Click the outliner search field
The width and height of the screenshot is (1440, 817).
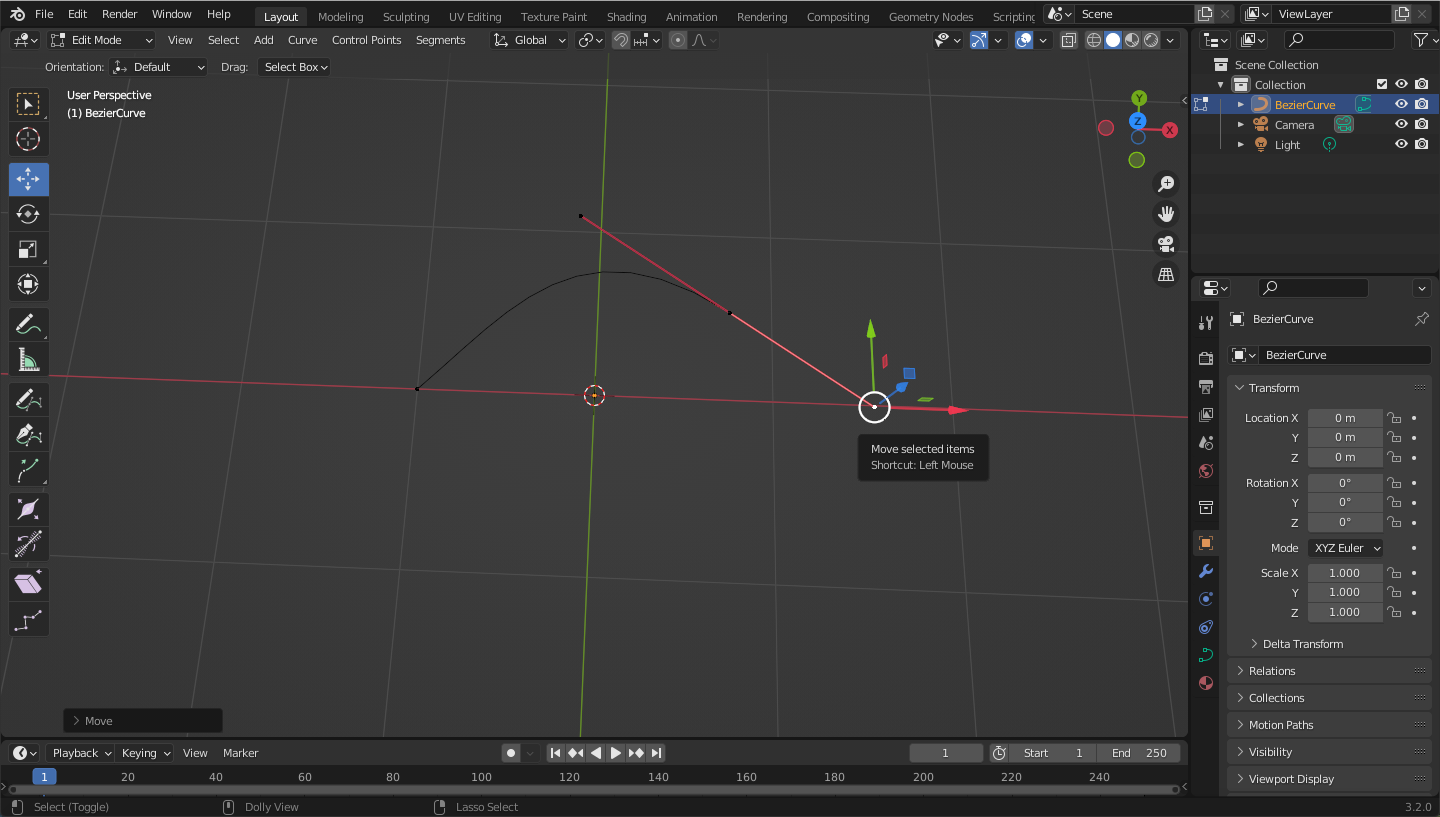[1339, 40]
